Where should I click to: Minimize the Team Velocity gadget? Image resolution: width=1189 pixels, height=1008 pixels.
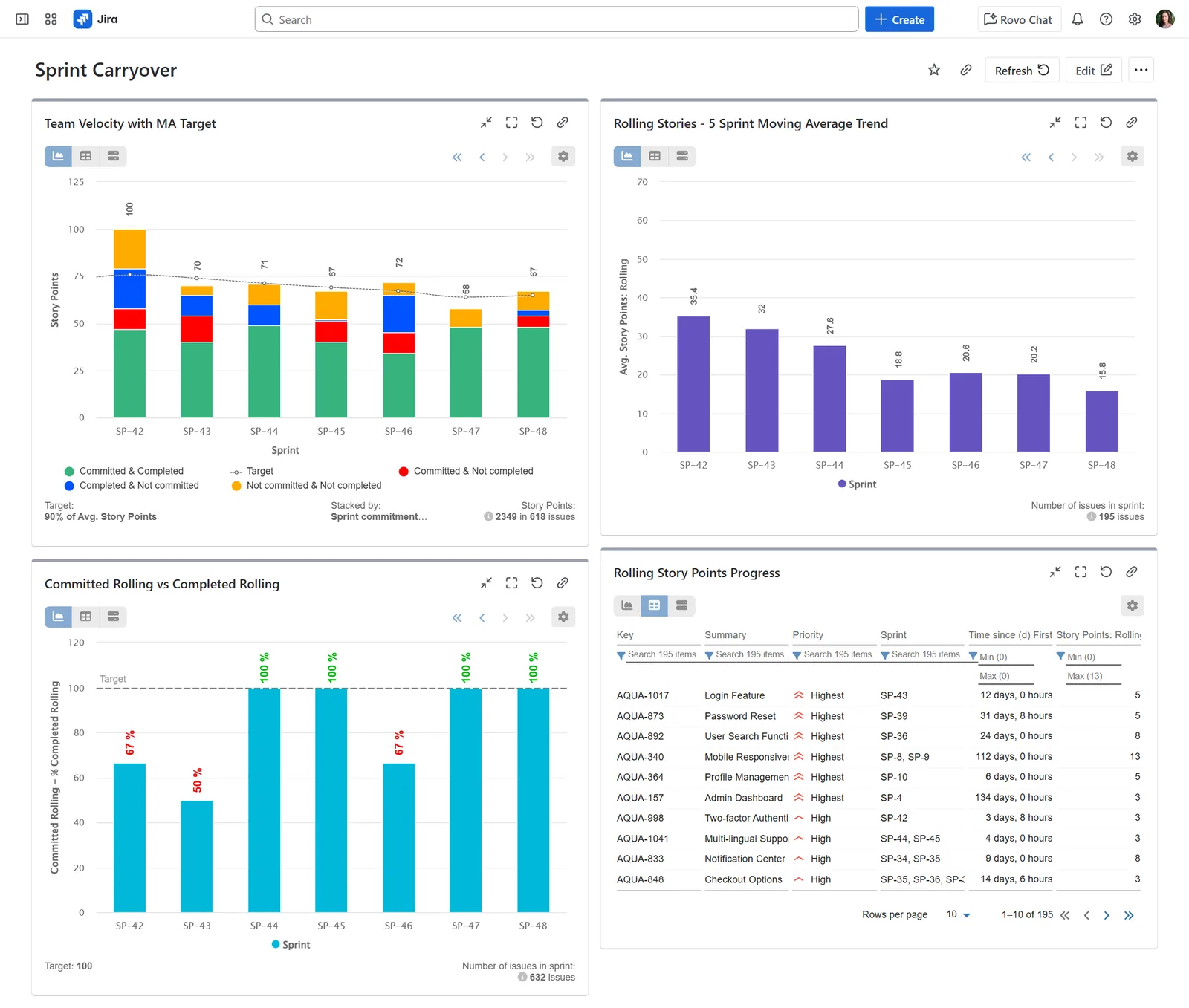coord(486,123)
